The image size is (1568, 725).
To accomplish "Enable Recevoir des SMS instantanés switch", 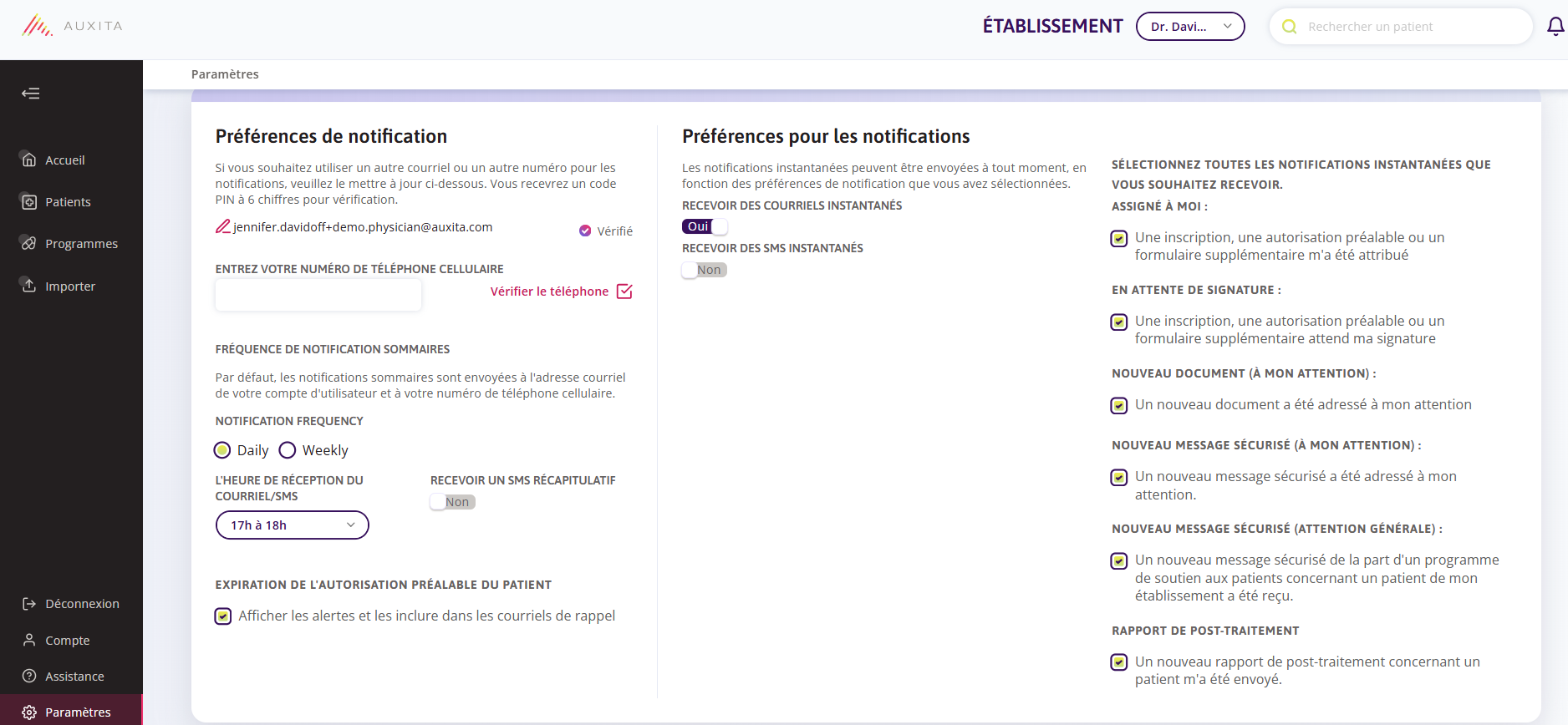I will [705, 270].
